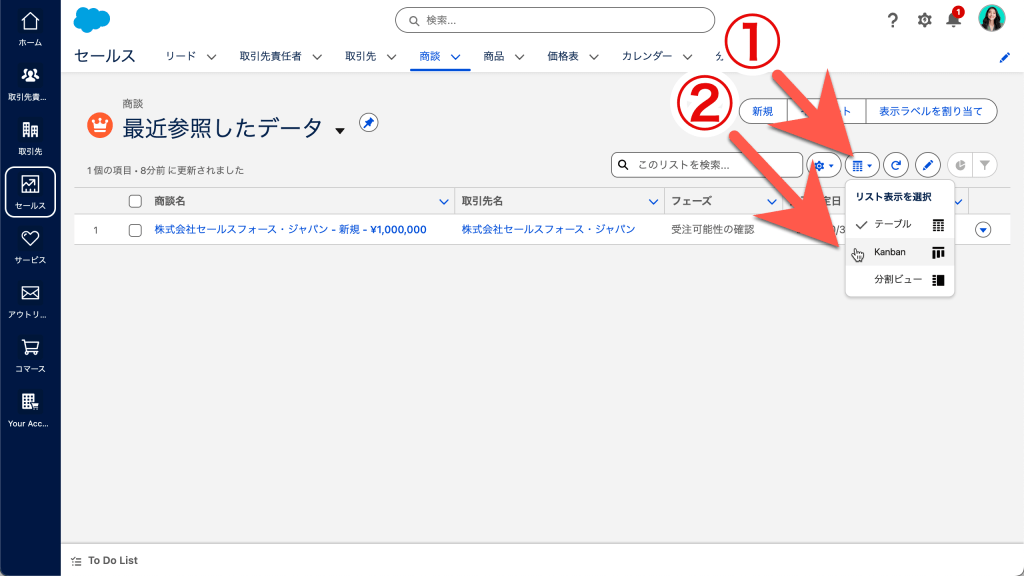Open the 取引先名 column menu chevron

pyautogui.click(x=653, y=202)
